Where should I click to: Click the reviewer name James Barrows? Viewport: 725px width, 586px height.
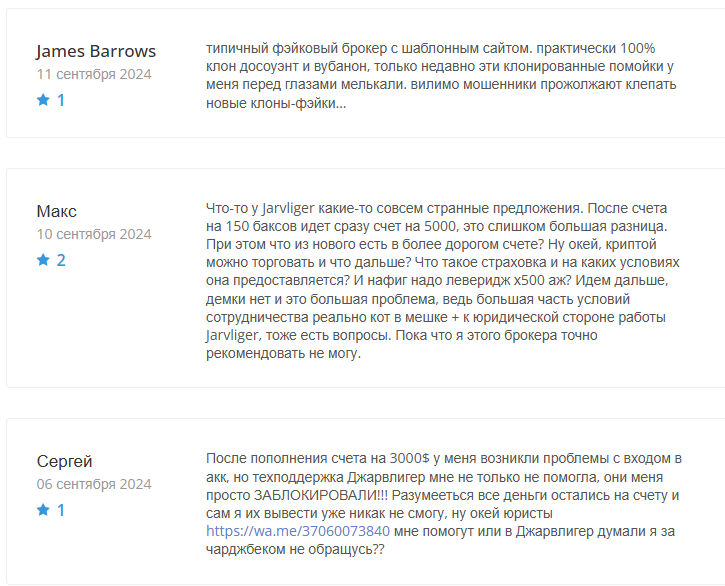pos(96,51)
